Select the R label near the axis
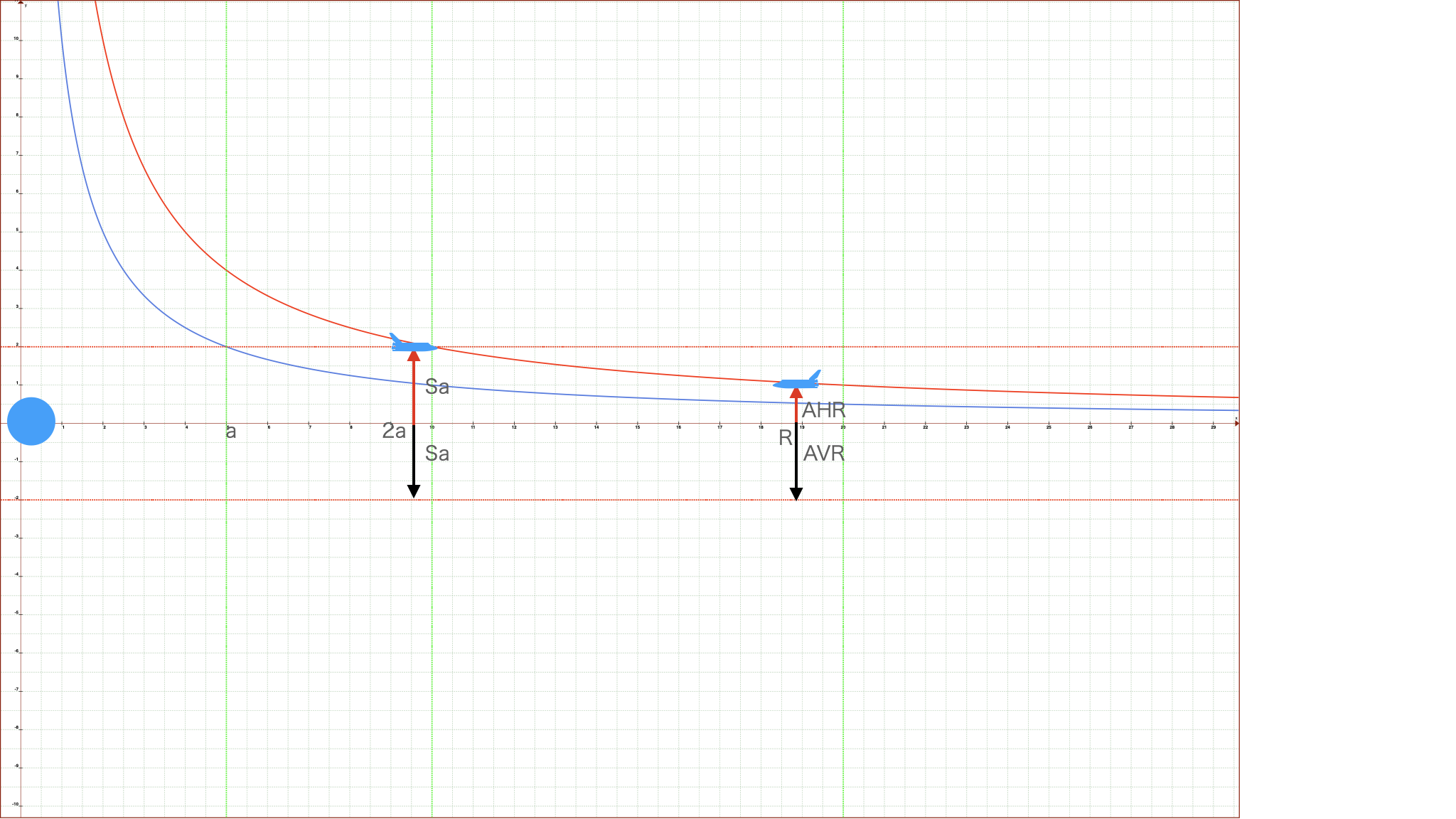 (785, 438)
